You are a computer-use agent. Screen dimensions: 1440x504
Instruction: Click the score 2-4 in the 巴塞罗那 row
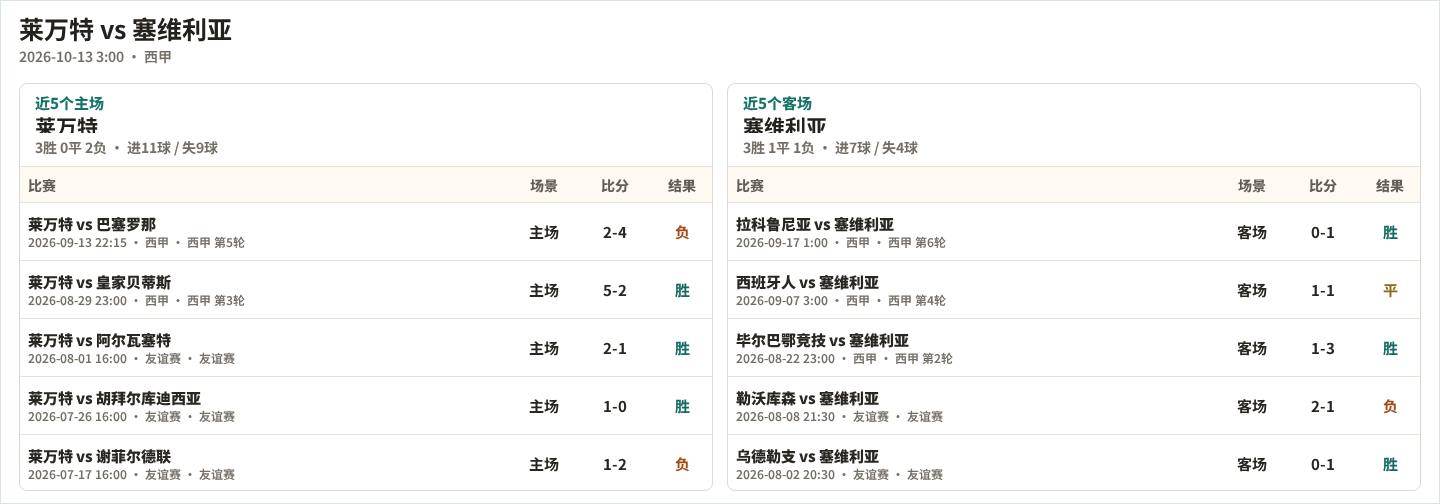tap(615, 232)
